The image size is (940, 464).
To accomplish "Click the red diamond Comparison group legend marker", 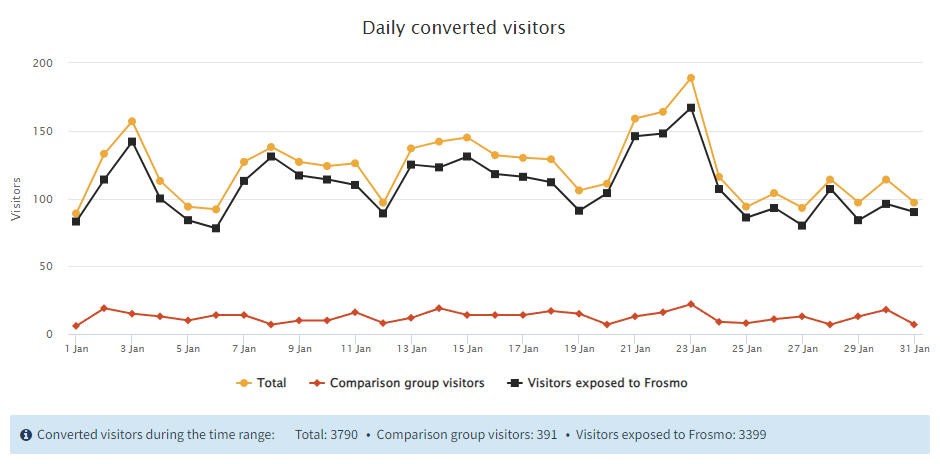I will 313,383.
